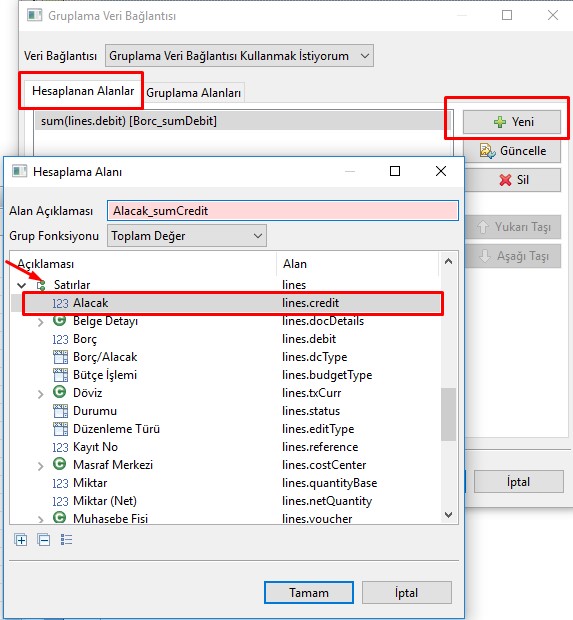Select the Masraf Merkezi tree item
The width and height of the screenshot is (573, 620).
(x=113, y=465)
